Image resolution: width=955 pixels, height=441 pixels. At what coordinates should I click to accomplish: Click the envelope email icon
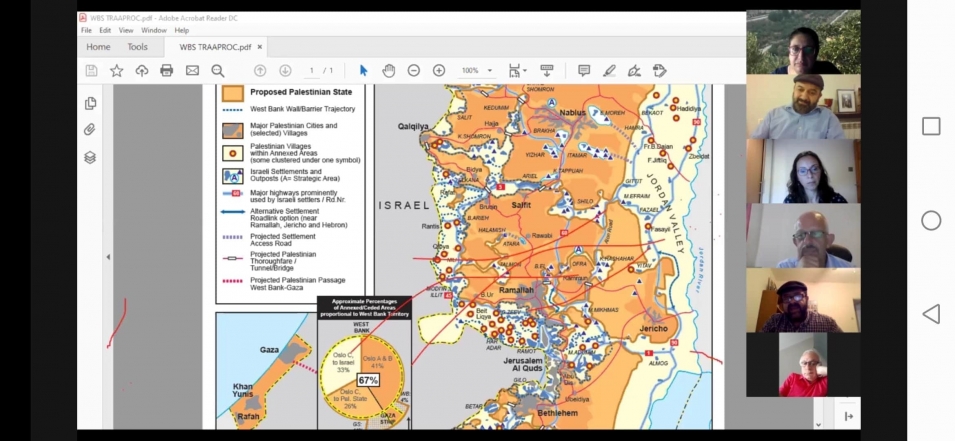(192, 71)
